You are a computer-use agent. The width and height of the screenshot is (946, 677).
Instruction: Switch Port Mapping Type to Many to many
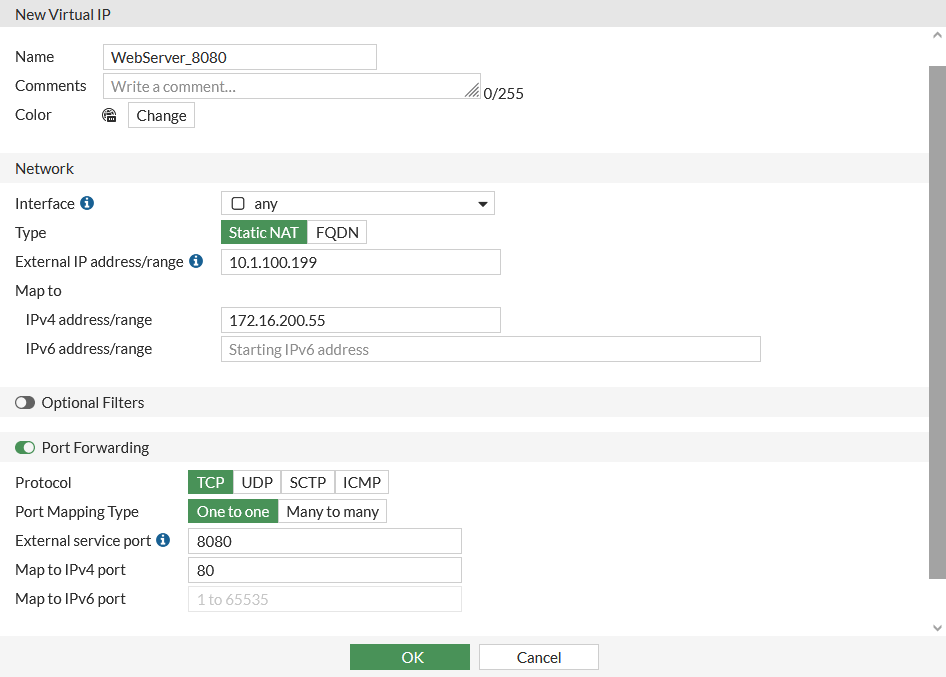click(333, 511)
